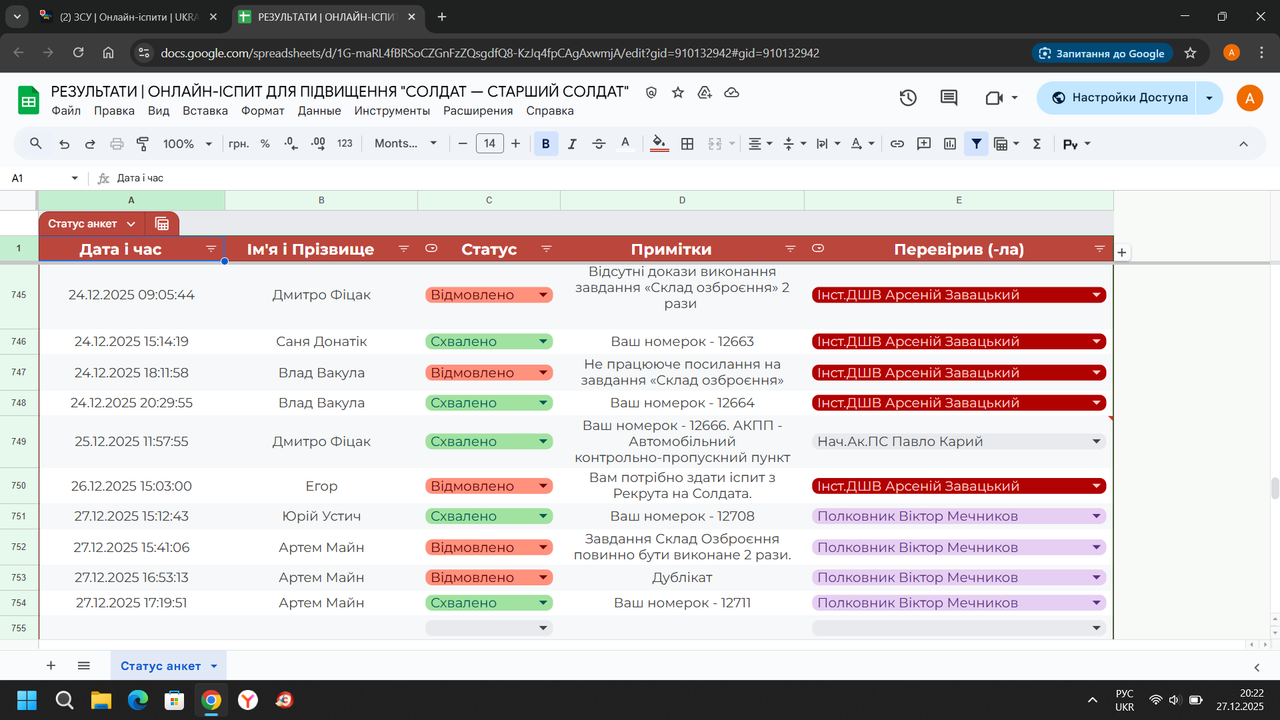Click the paint format roller icon
Image resolution: width=1280 pixels, height=720 pixels.
pos(142,144)
